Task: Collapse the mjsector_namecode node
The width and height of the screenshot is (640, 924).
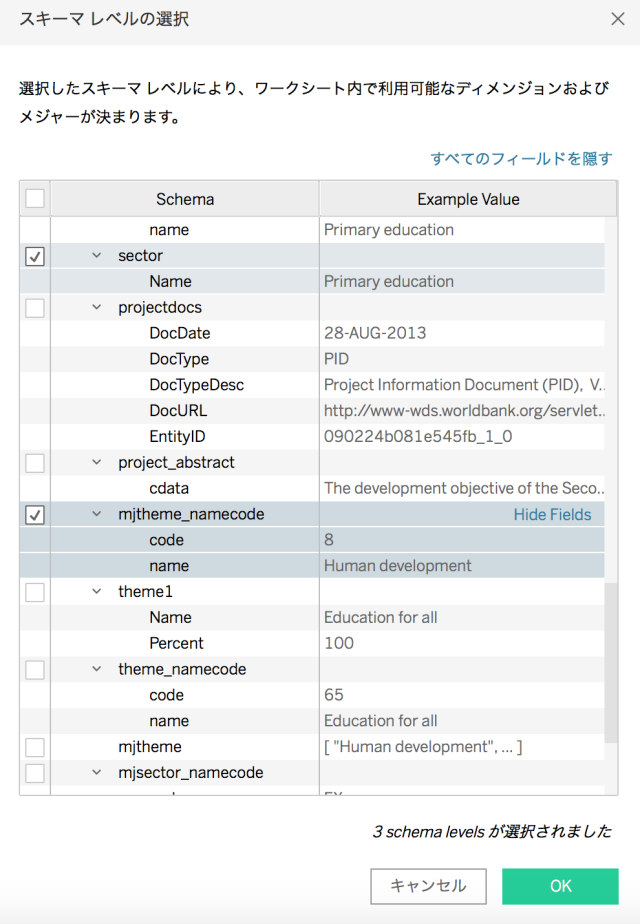Action: 97,773
